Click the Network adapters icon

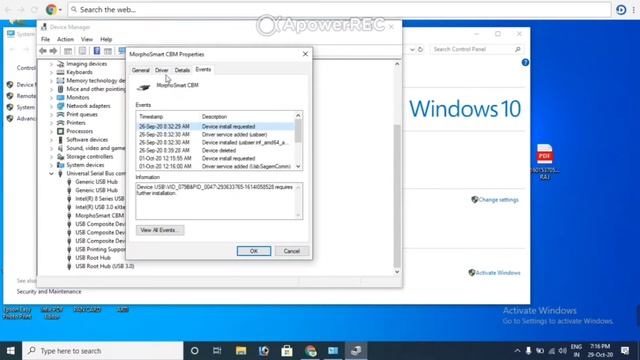point(60,106)
